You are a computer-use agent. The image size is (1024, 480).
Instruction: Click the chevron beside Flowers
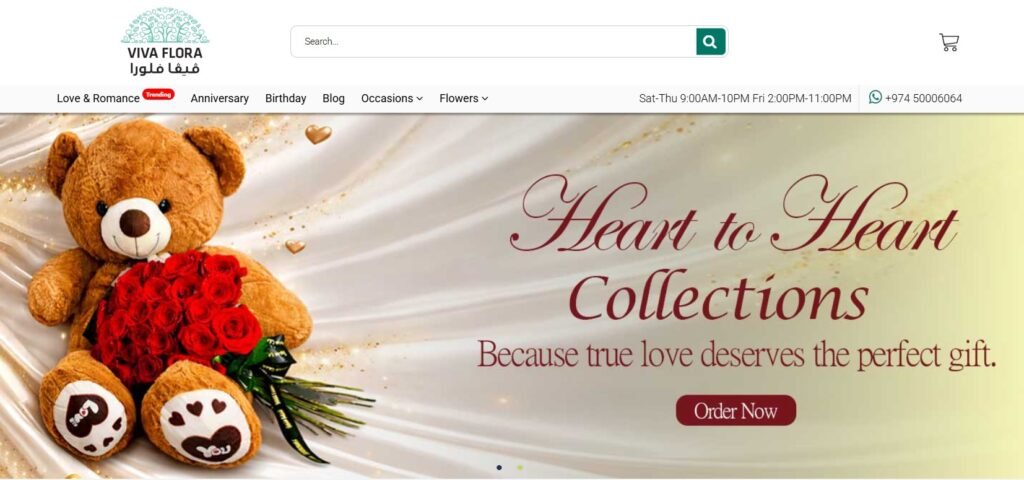click(x=485, y=99)
